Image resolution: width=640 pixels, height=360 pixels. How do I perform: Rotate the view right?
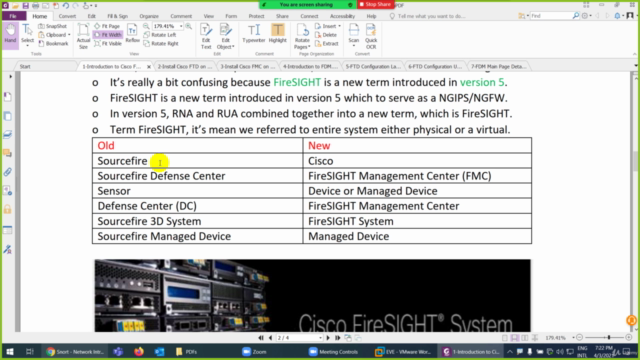click(x=161, y=43)
